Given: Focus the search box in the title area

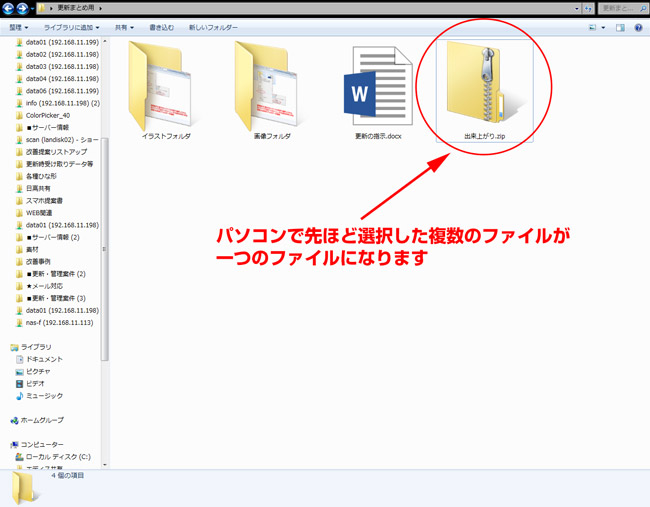Looking at the screenshot, I should [623, 8].
